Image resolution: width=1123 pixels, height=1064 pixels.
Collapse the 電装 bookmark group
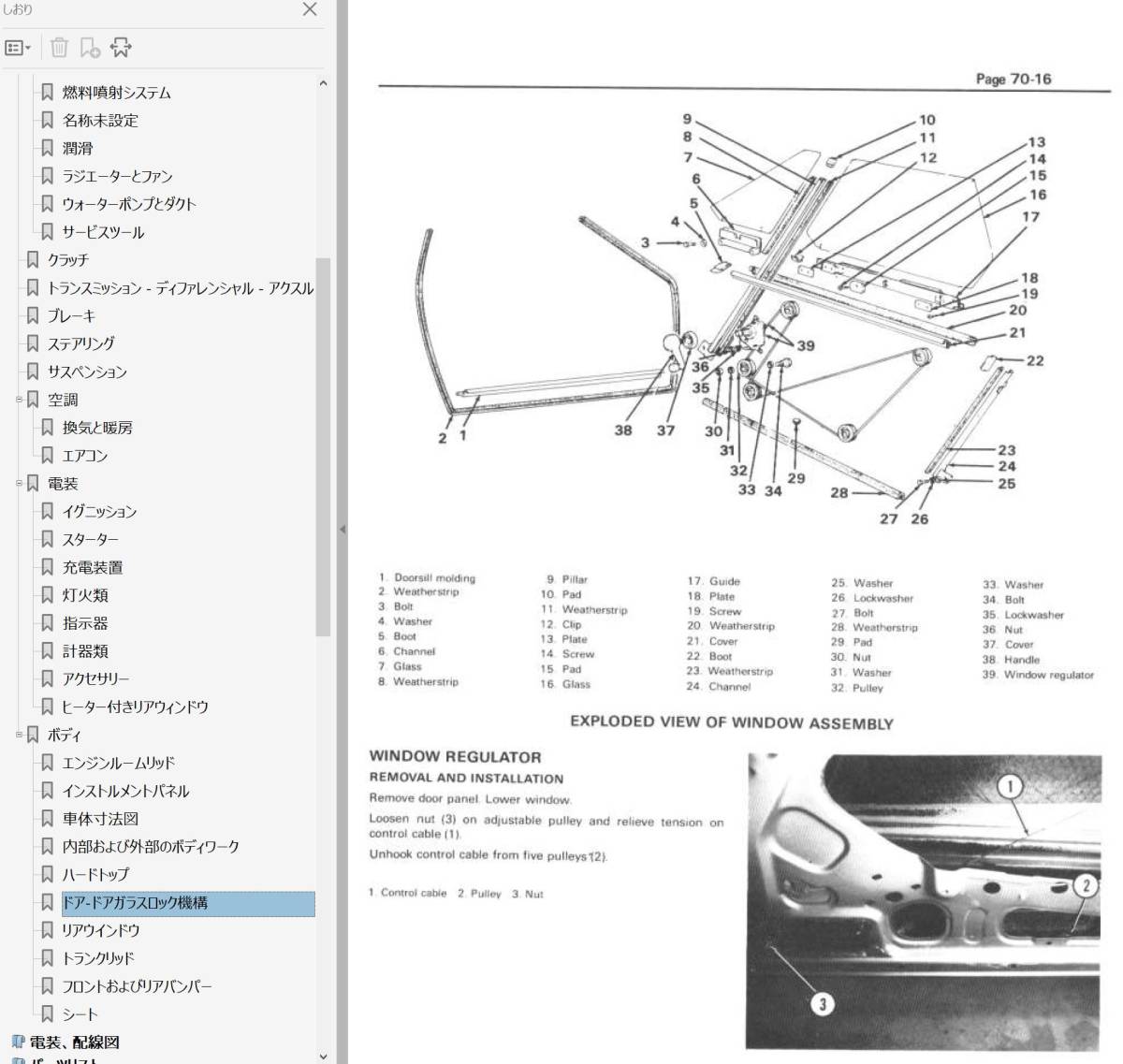click(x=19, y=484)
